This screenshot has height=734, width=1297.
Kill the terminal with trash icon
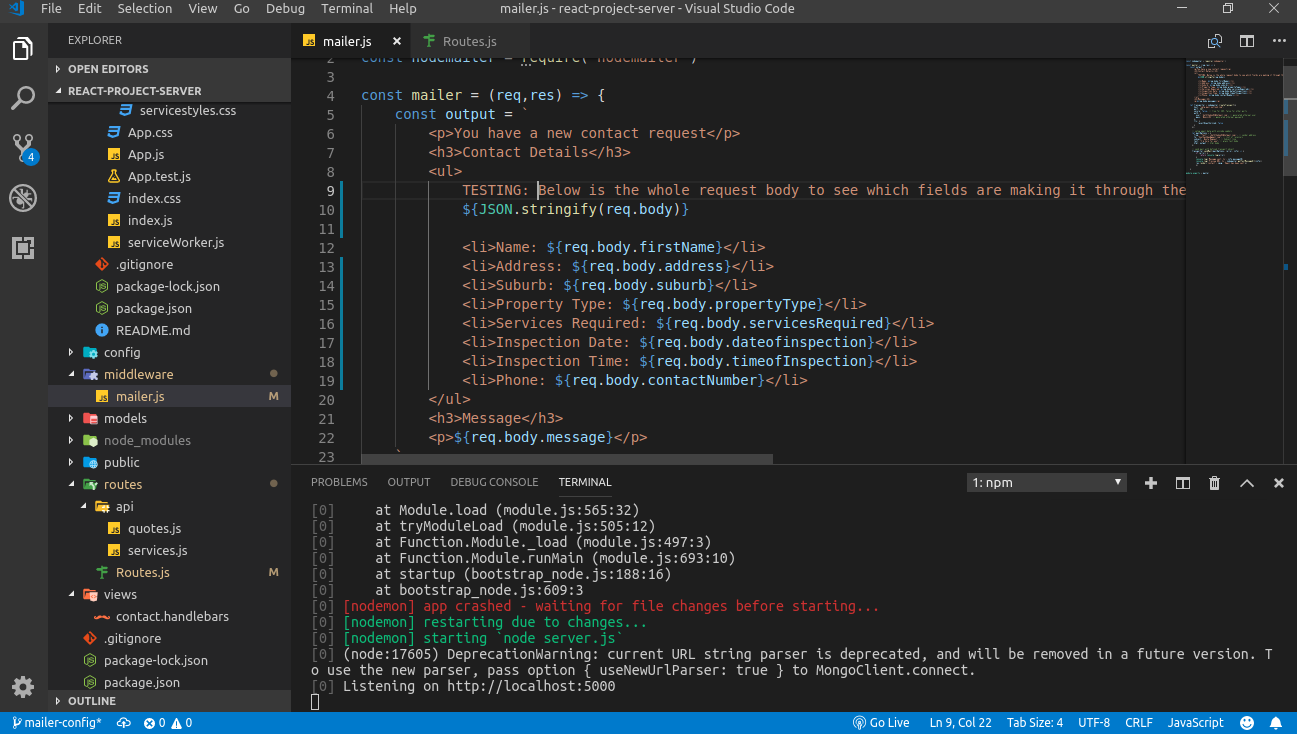coord(1215,483)
